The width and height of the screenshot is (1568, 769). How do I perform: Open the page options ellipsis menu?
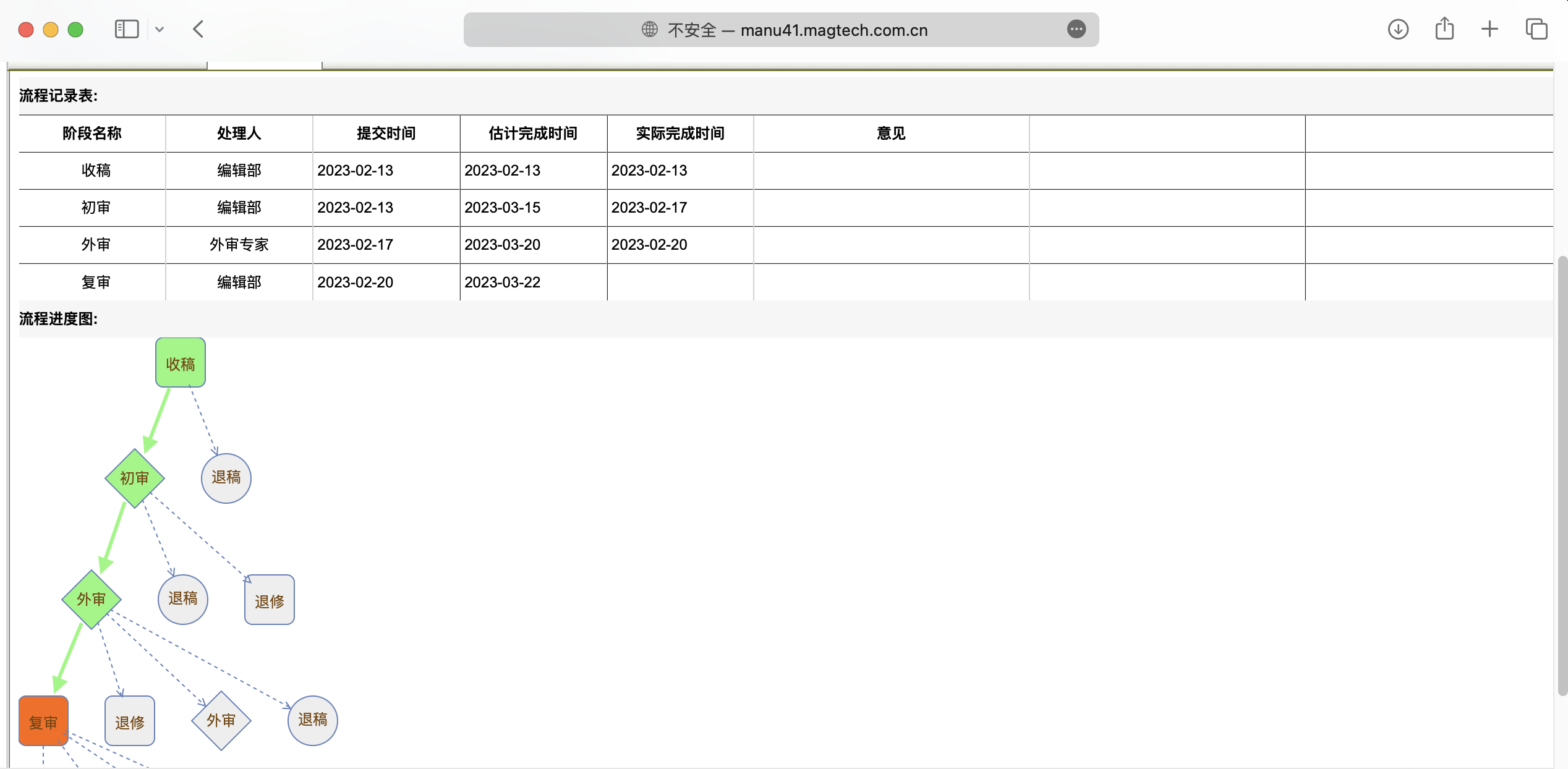(x=1076, y=29)
